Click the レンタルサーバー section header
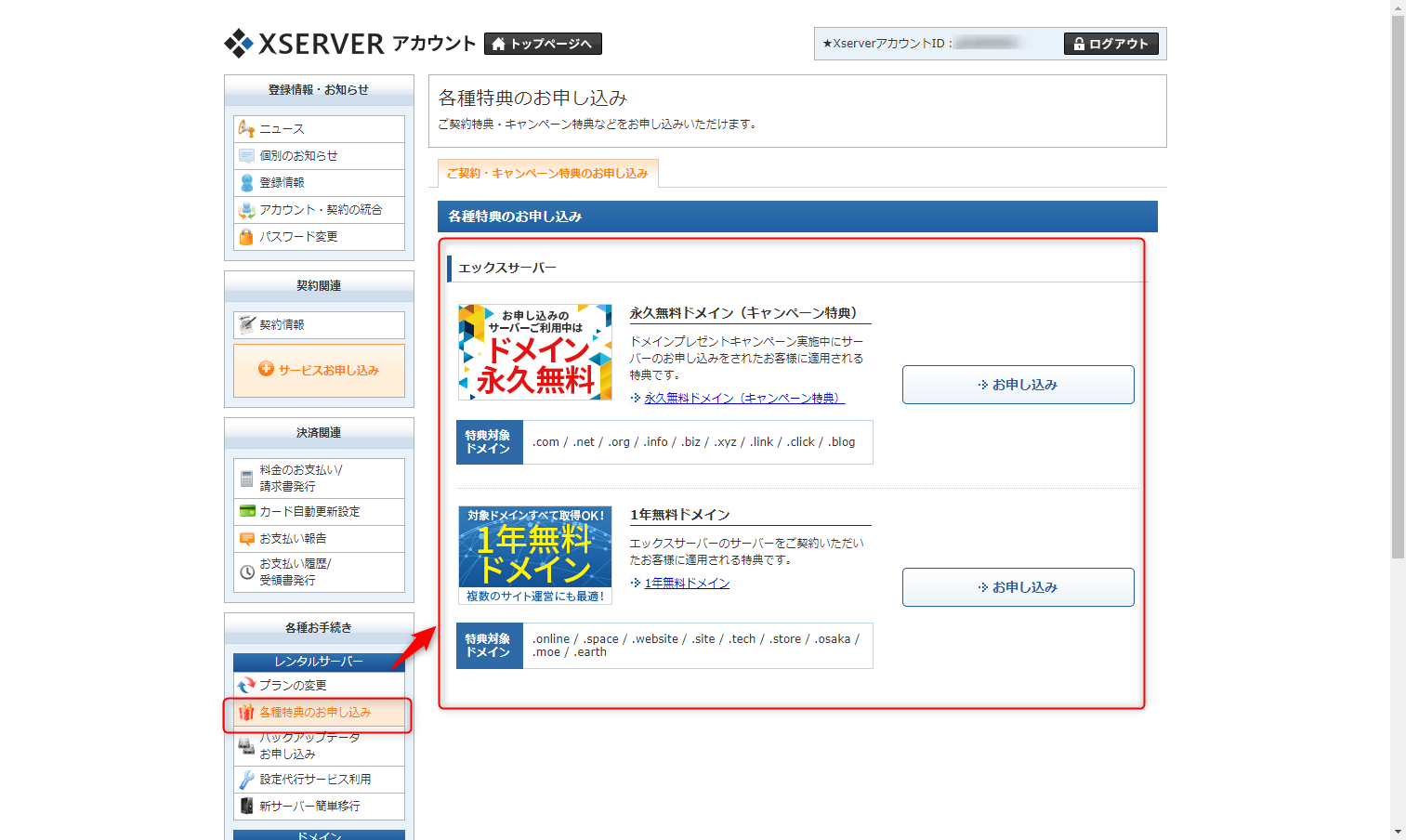This screenshot has height=840, width=1406. tap(319, 662)
